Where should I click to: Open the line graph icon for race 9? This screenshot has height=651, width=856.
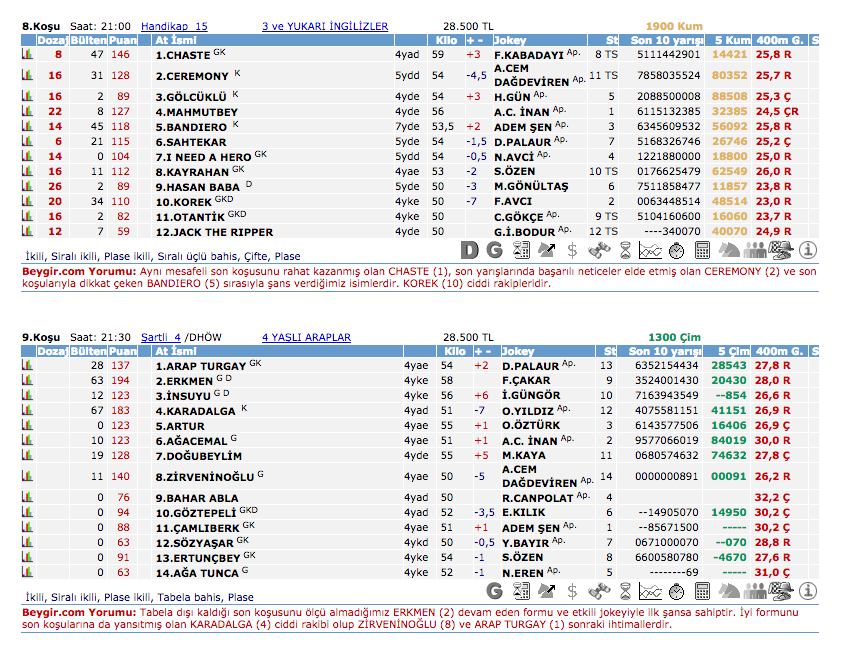coord(650,590)
